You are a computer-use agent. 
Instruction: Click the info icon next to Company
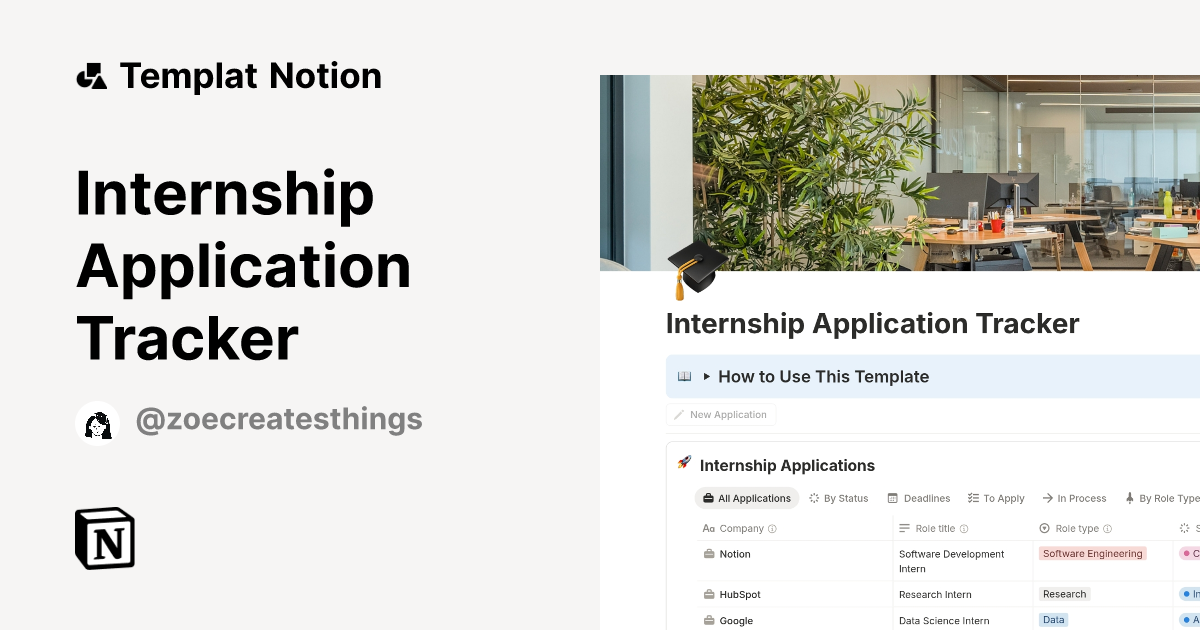click(x=773, y=528)
